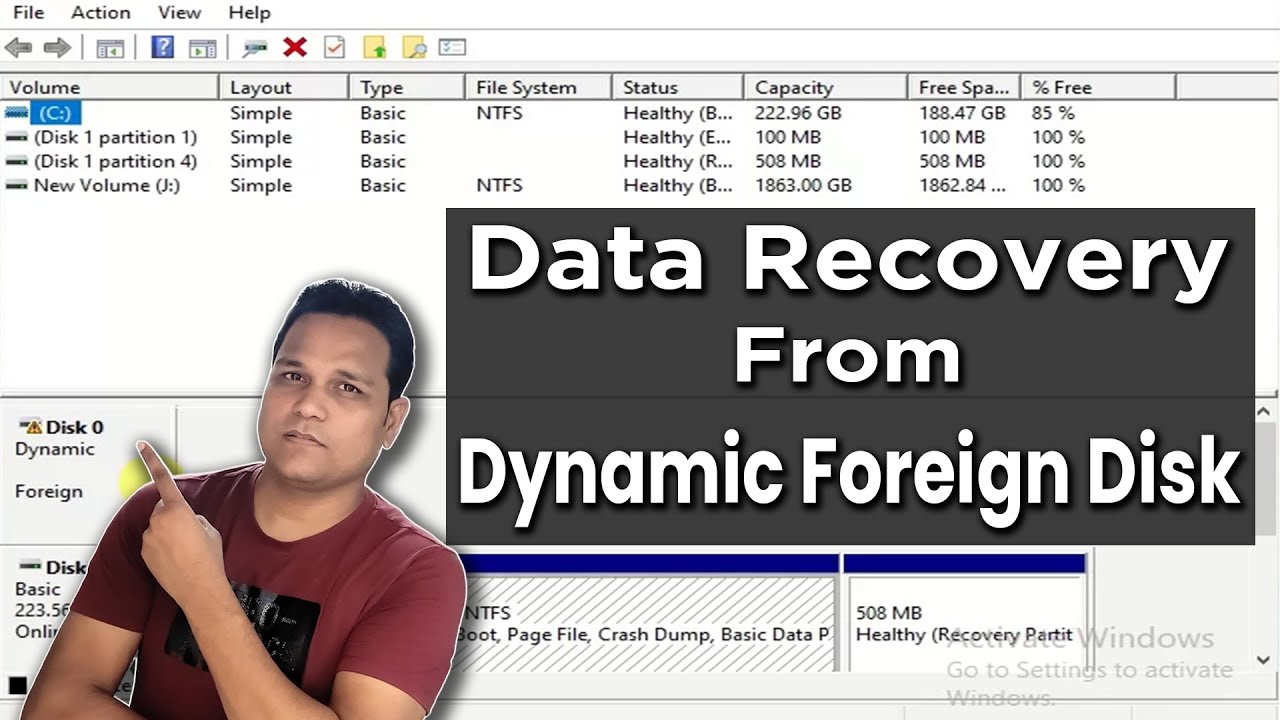Sort by the Layout column header
Image resolution: width=1280 pixels, height=720 pixels.
click(284, 87)
